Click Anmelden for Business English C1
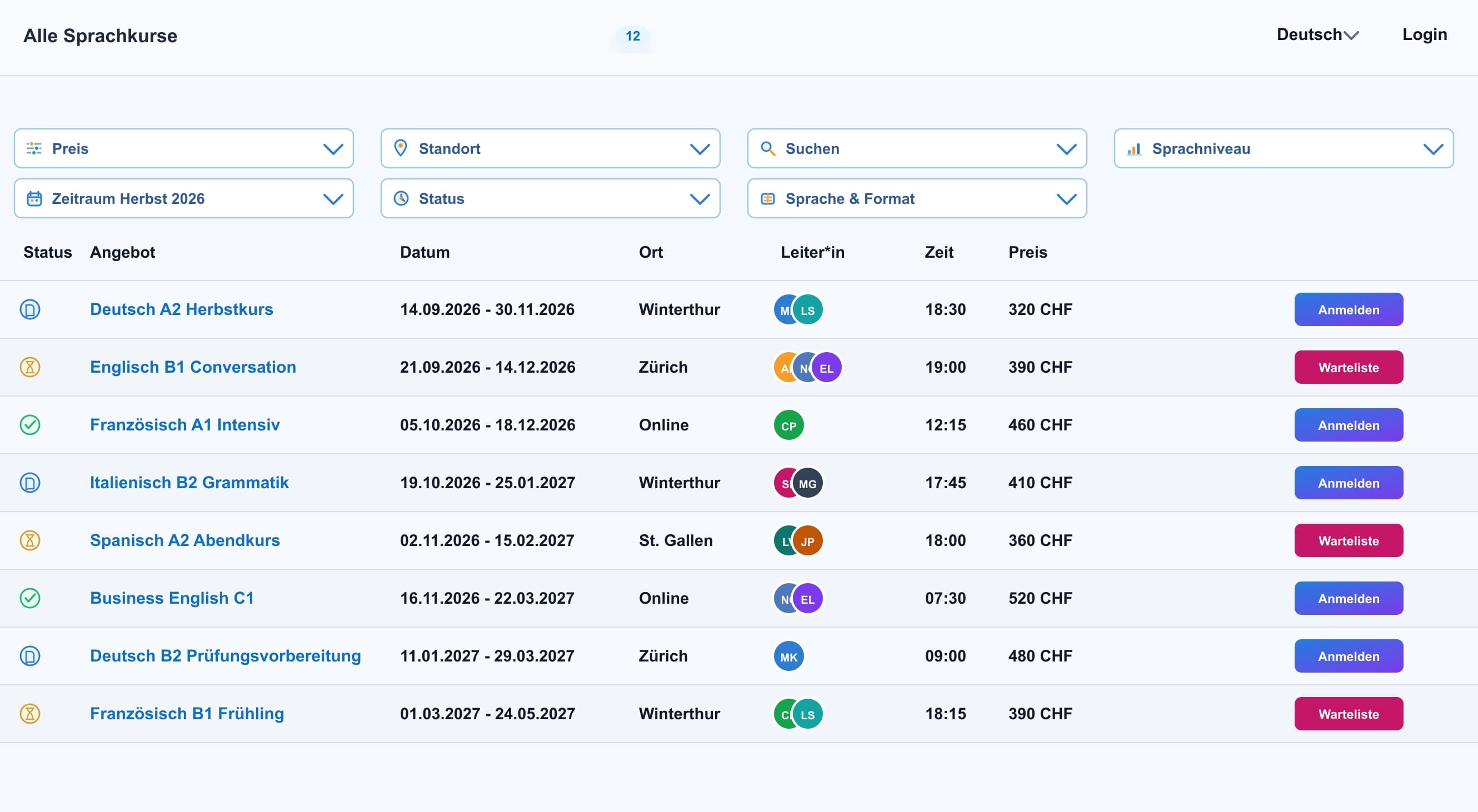Screen dimensions: 1478x812 click(1349, 599)
